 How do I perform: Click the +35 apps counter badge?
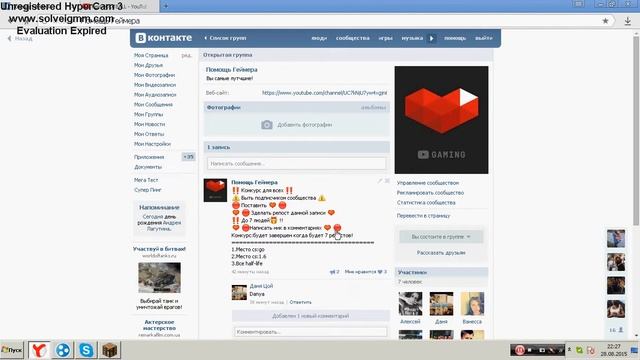pyautogui.click(x=189, y=157)
